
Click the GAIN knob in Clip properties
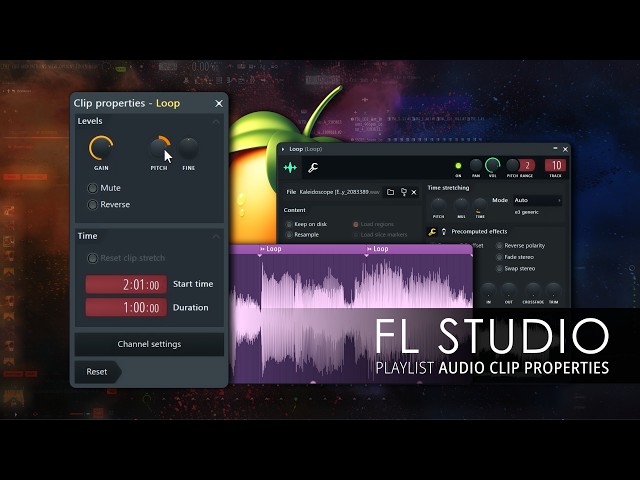(x=101, y=148)
